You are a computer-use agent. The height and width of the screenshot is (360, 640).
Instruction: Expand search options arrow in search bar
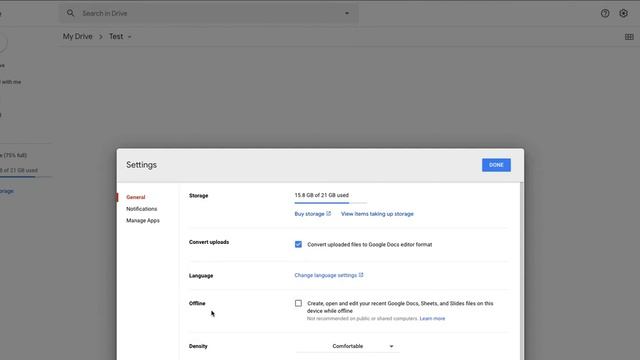pos(347,13)
